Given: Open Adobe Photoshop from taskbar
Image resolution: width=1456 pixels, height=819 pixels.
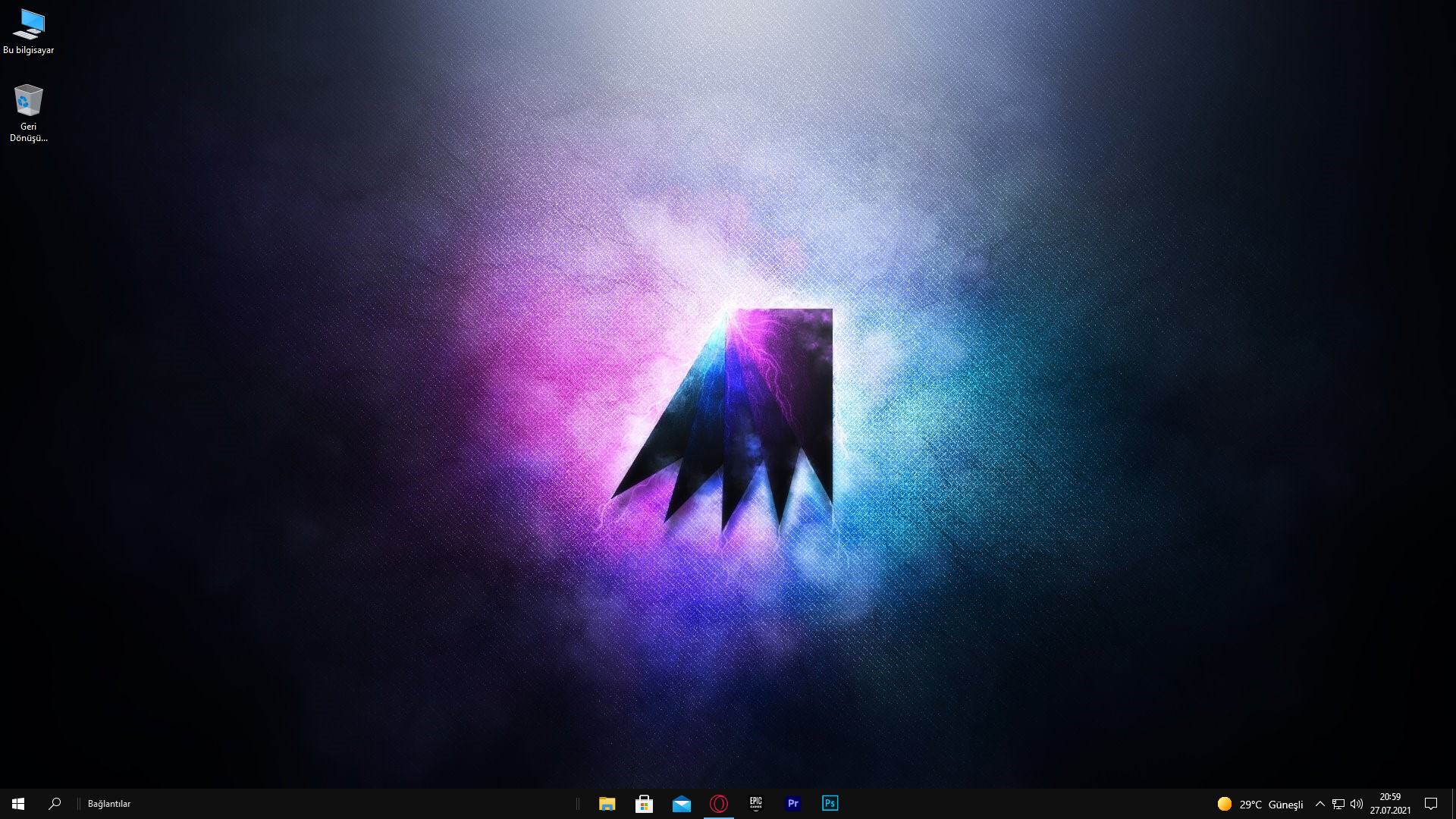Looking at the screenshot, I should click(x=830, y=804).
